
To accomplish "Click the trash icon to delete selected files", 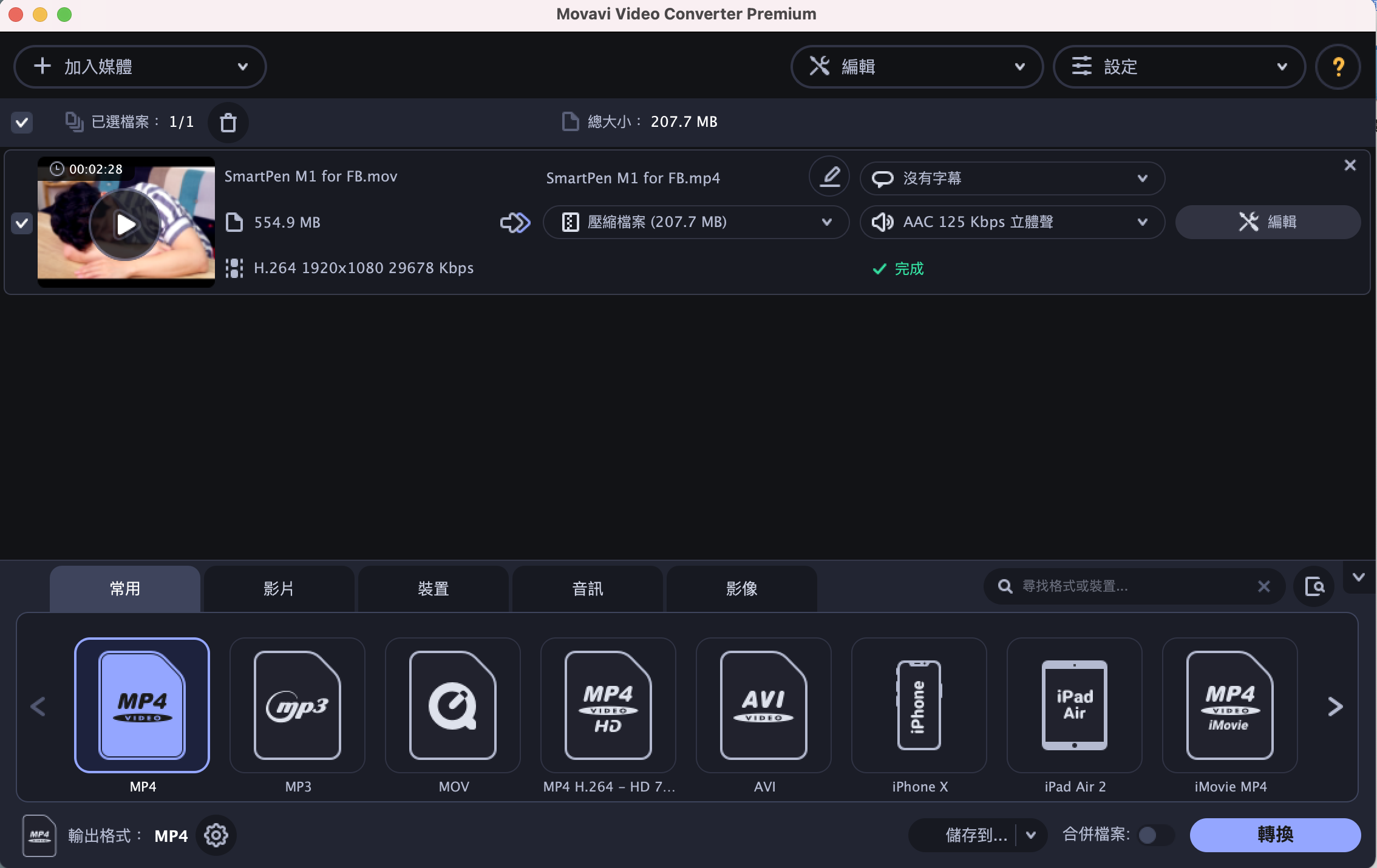I will [228, 123].
